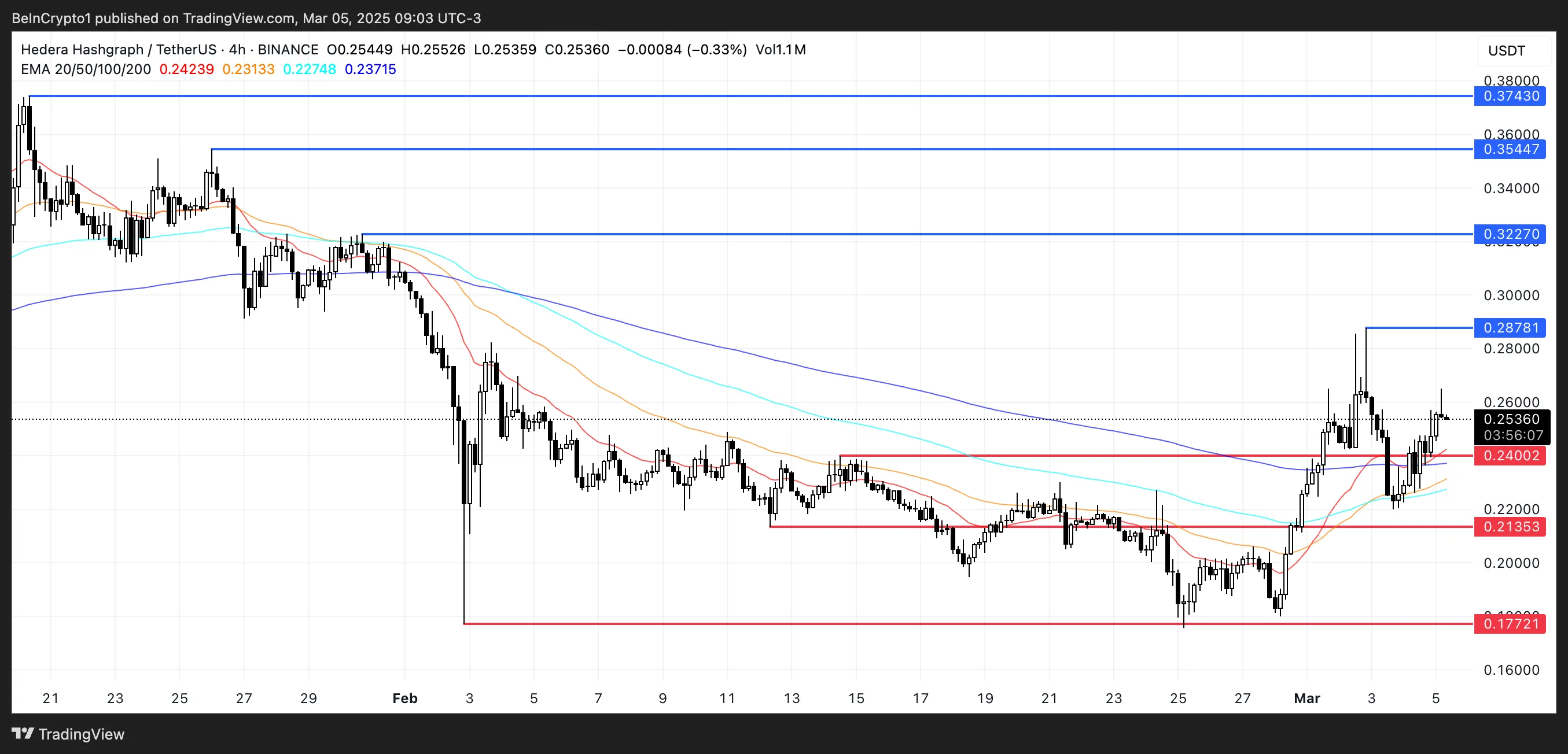This screenshot has height=754, width=1568.
Task: Click the Feb label on time axis
Action: pos(405,698)
